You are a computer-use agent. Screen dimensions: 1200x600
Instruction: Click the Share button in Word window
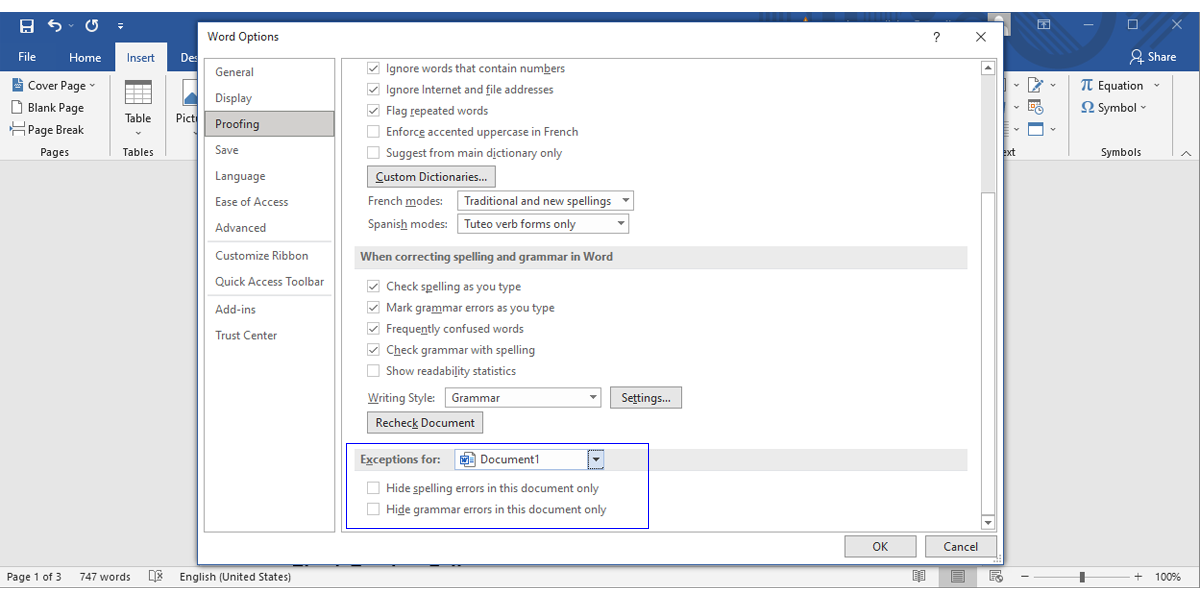tap(1153, 57)
